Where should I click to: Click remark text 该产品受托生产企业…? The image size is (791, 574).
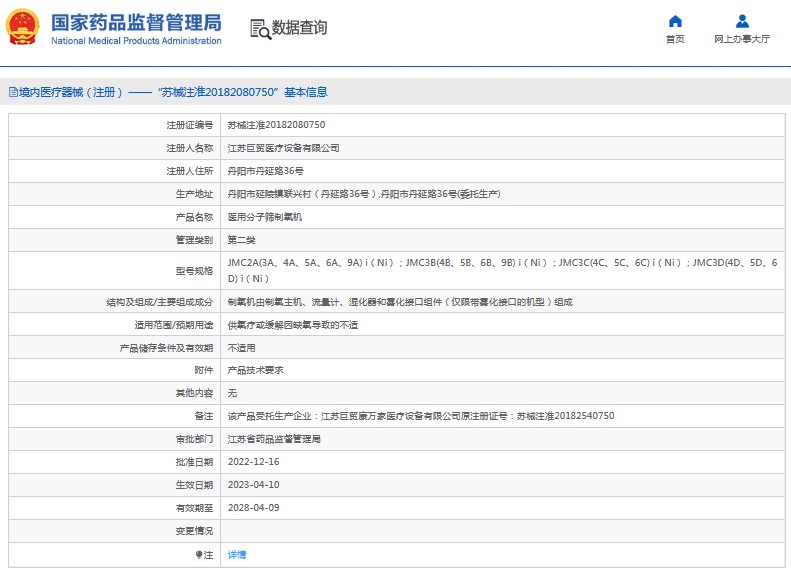[x=421, y=416]
